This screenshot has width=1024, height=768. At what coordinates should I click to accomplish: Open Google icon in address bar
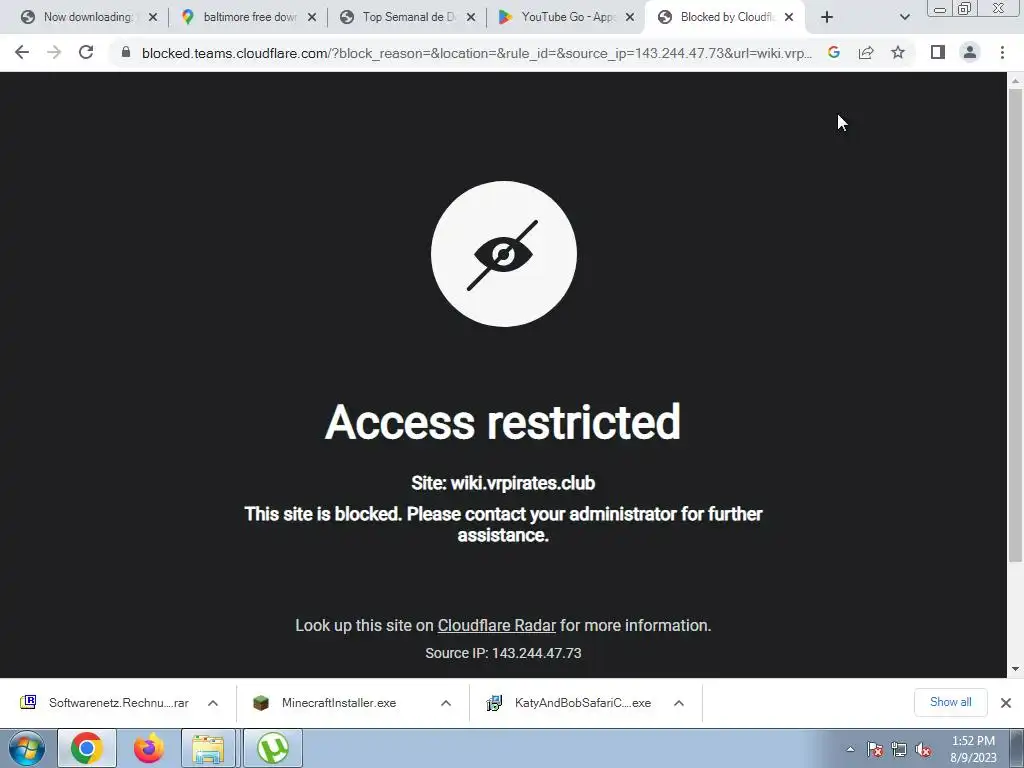point(834,52)
